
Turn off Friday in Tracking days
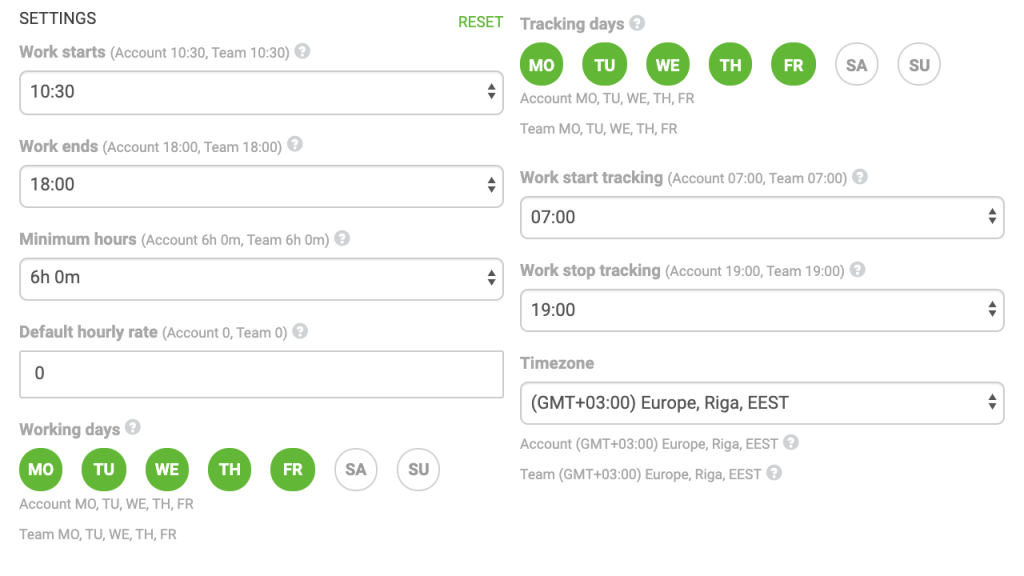793,63
